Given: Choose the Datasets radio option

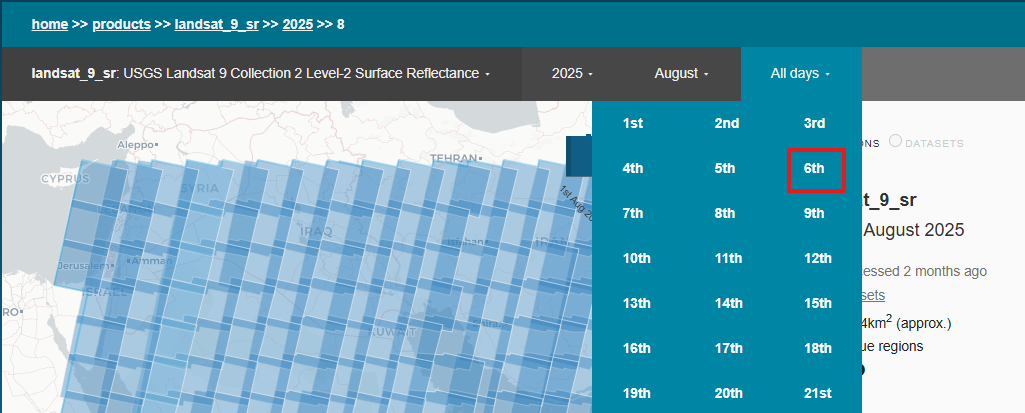Looking at the screenshot, I should 896,141.
